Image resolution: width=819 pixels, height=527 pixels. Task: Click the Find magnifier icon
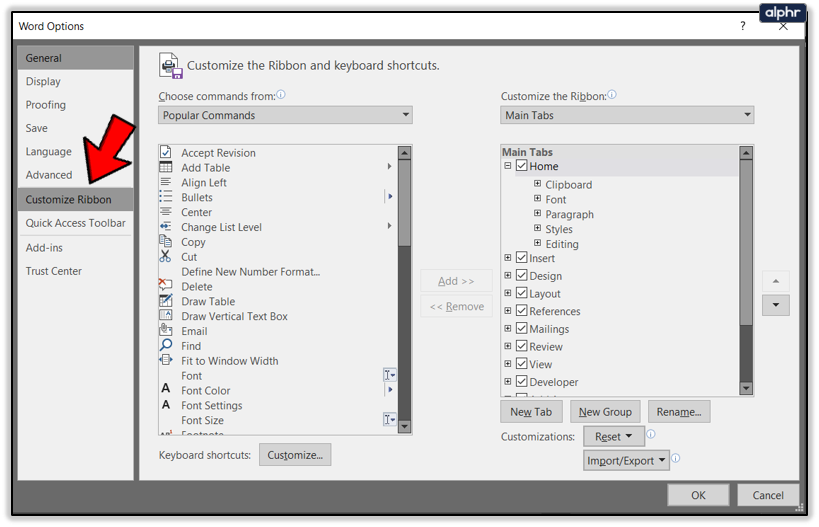click(166, 345)
